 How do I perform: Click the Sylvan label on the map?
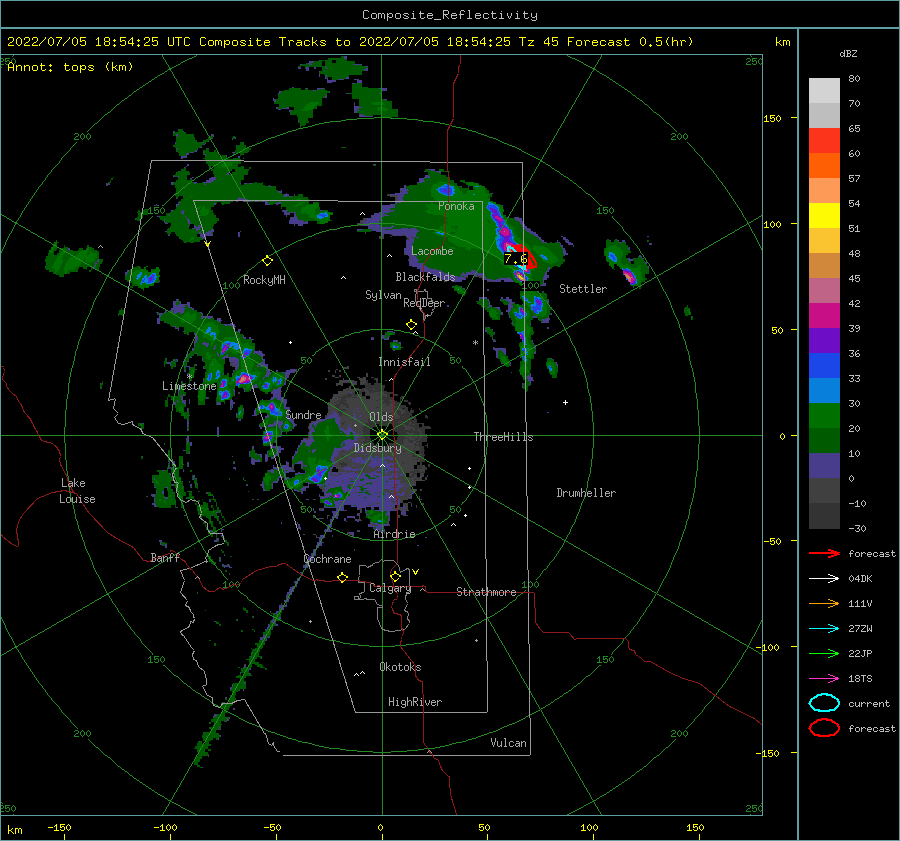coord(383,295)
